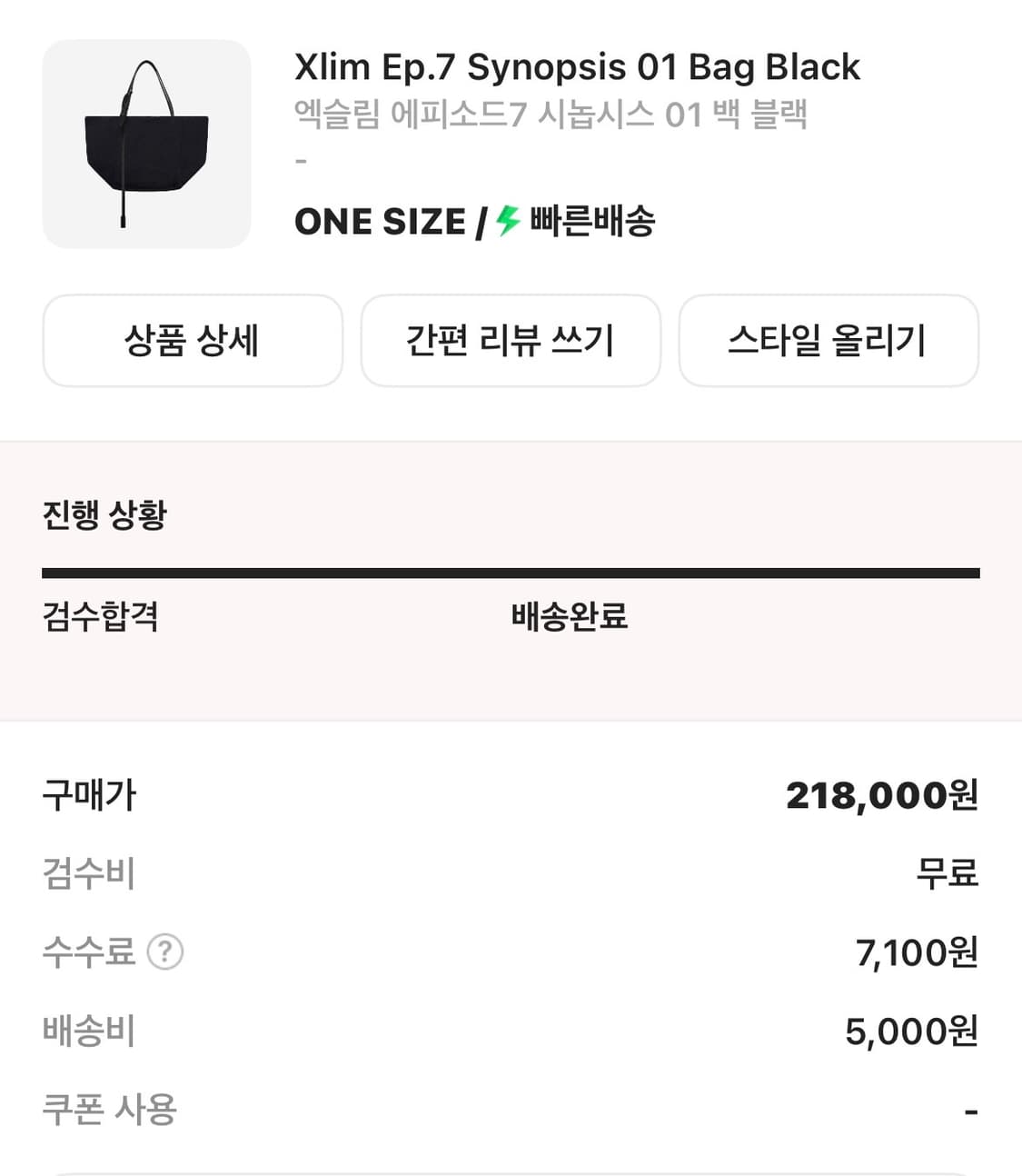
Task: Open the black bag product thumbnail
Action: coord(146,144)
